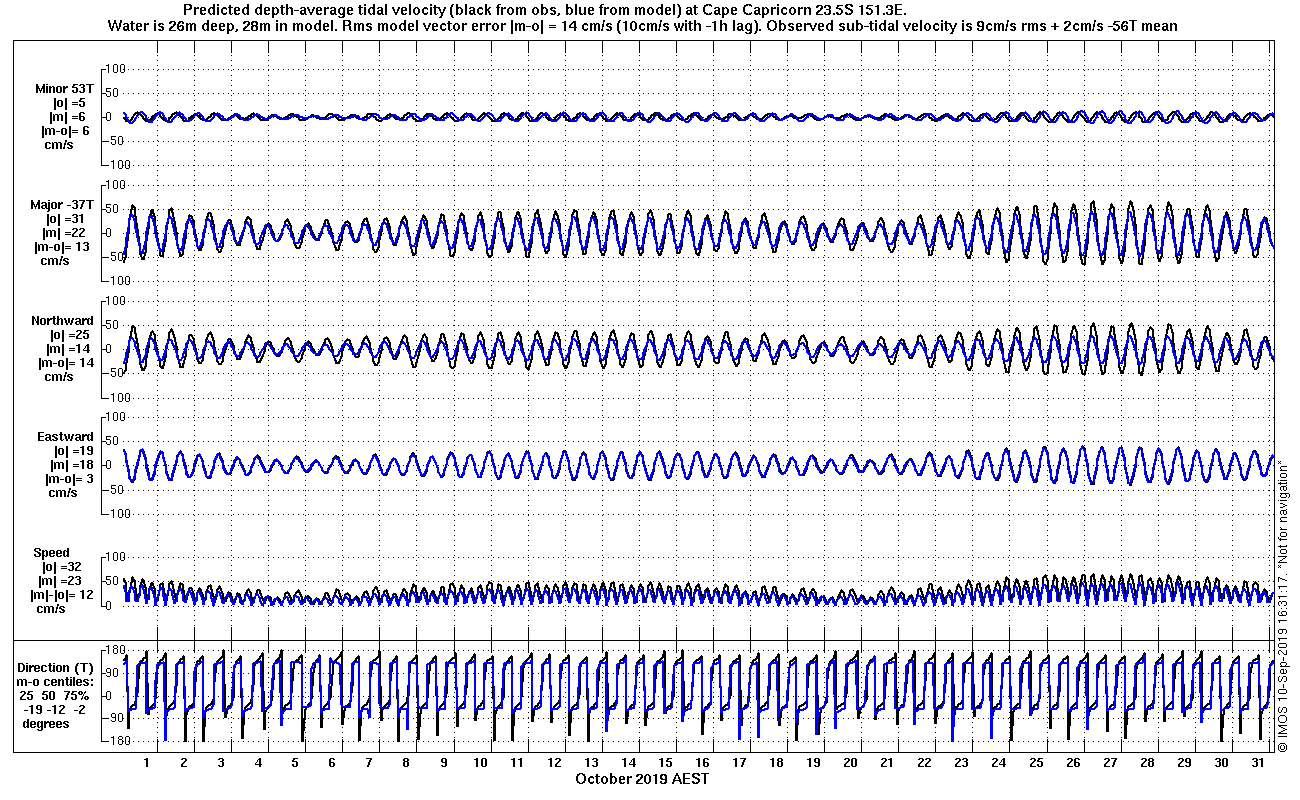Click the "m-o centiles:" label
Image resolution: width=1300 pixels, height=800 pixels.
(53, 681)
